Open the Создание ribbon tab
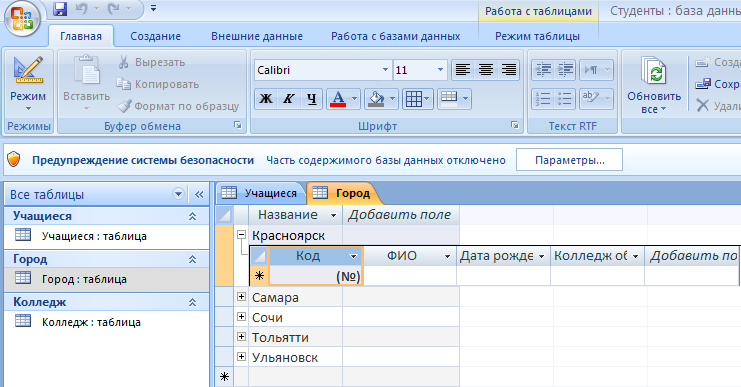741x387 pixels. [155, 36]
